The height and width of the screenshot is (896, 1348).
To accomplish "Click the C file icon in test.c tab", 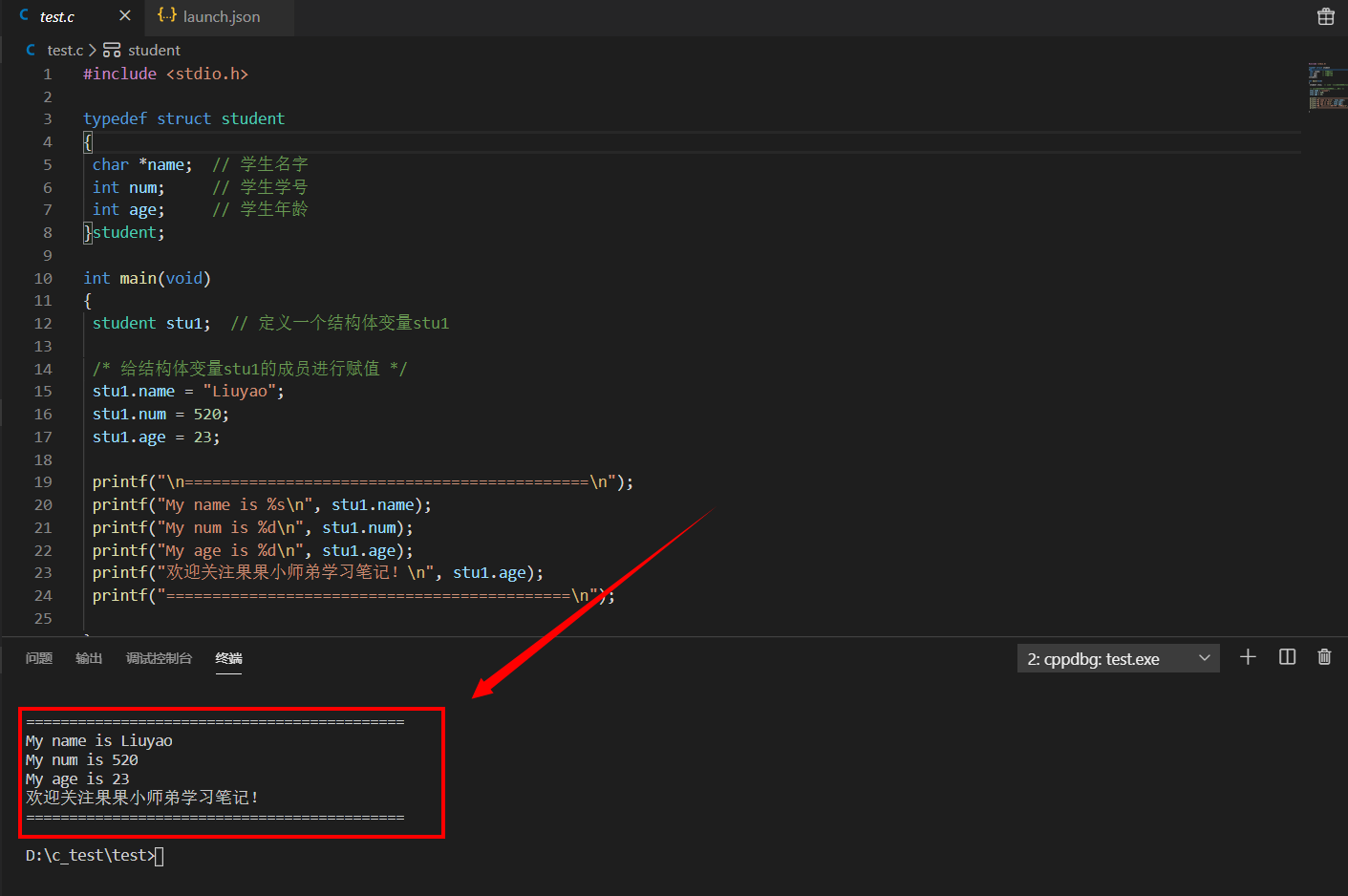I will point(24,15).
